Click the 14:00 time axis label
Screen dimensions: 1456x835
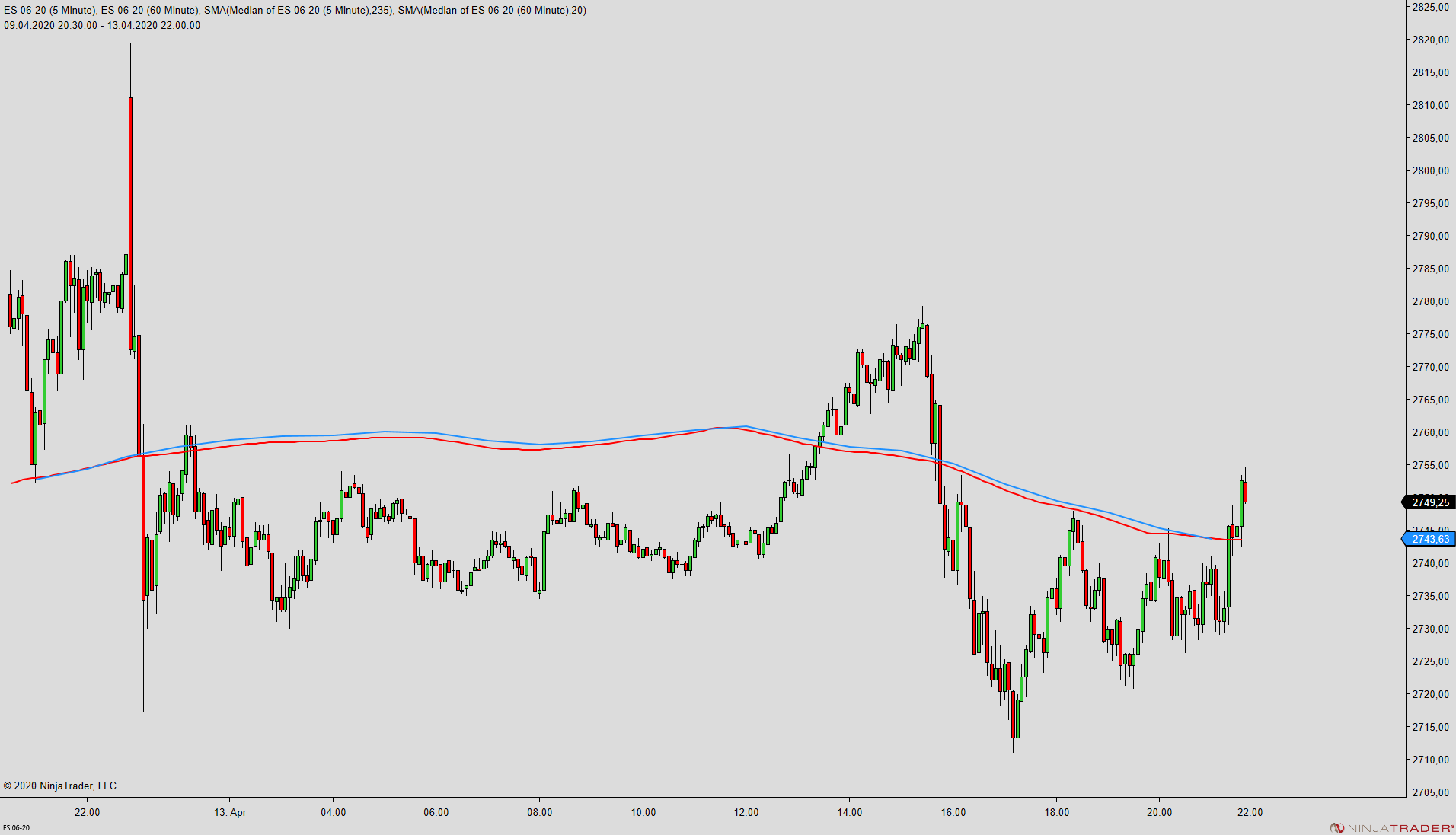click(850, 812)
